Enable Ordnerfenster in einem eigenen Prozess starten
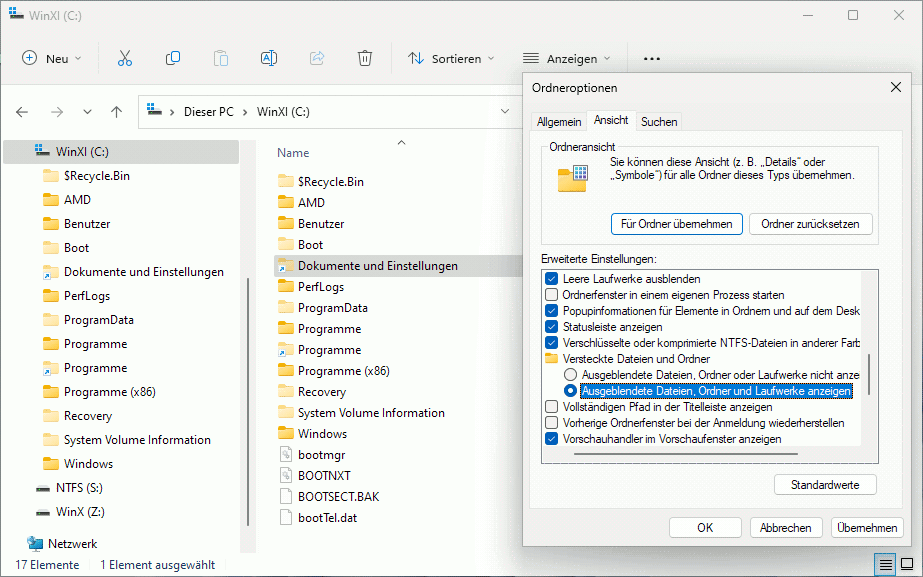Image resolution: width=923 pixels, height=577 pixels. 552,295
